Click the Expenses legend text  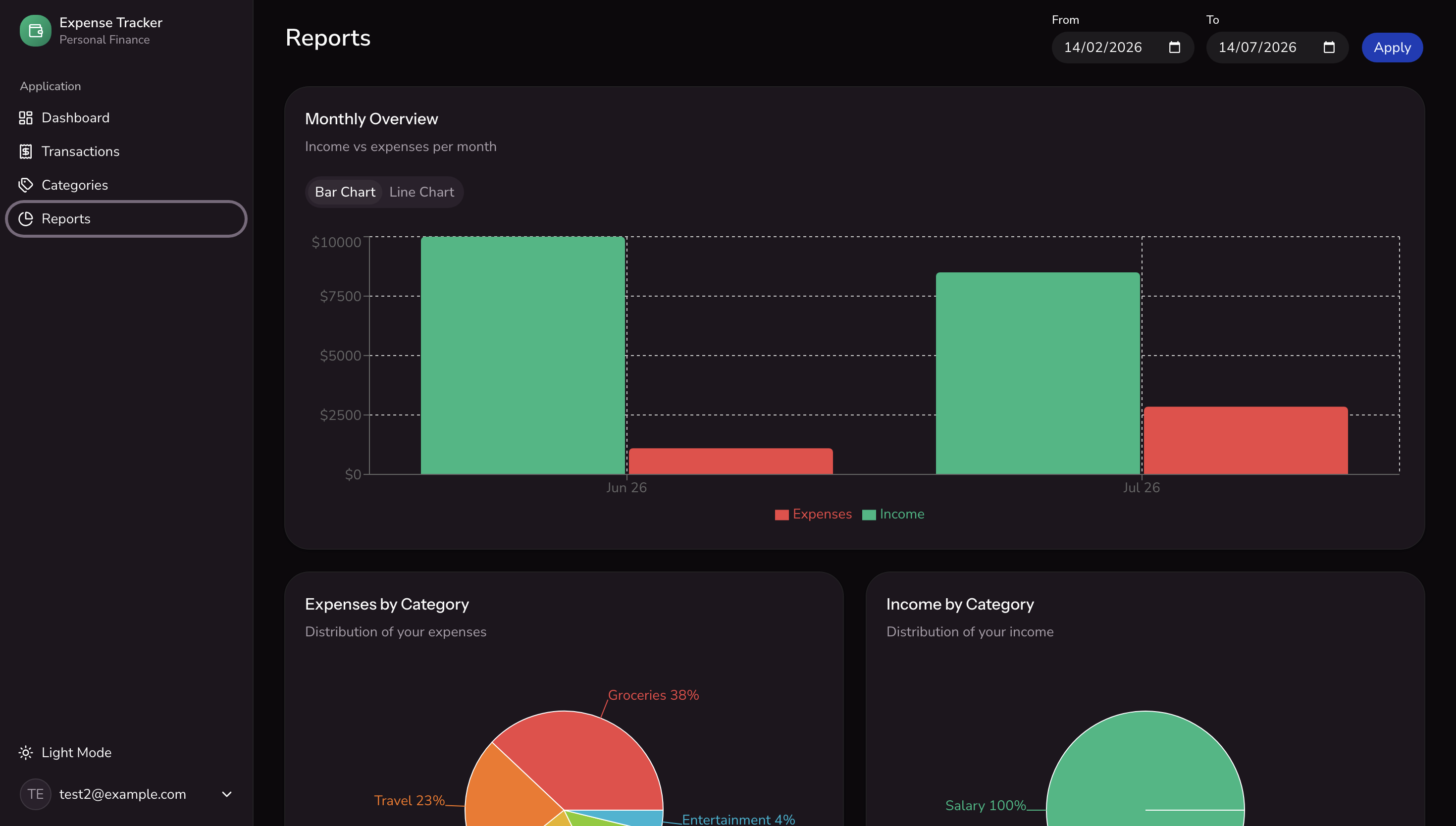pos(822,515)
